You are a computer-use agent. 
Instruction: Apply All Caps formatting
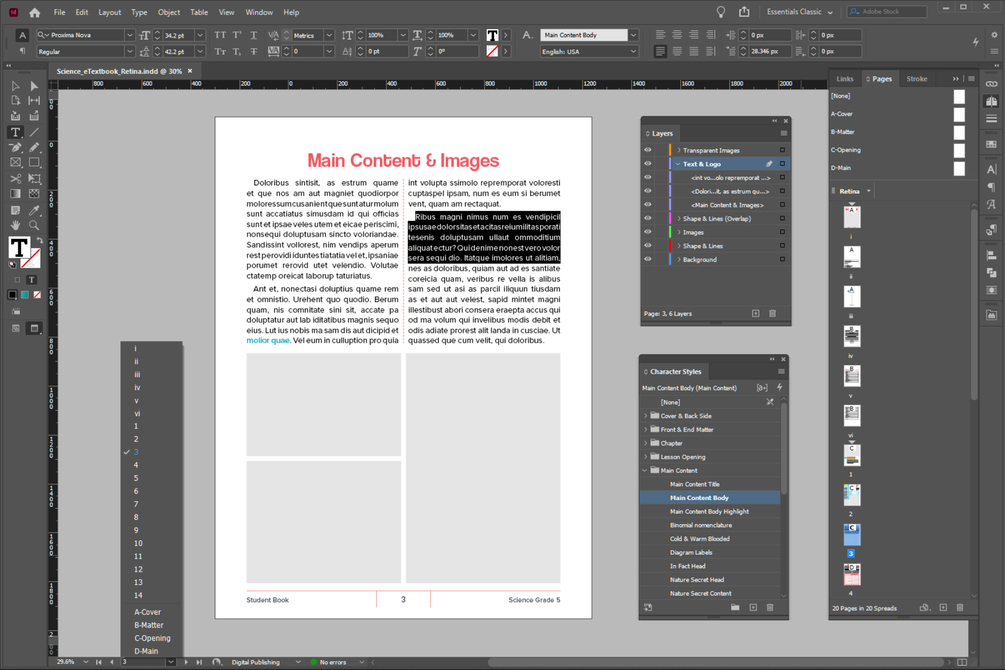point(220,35)
